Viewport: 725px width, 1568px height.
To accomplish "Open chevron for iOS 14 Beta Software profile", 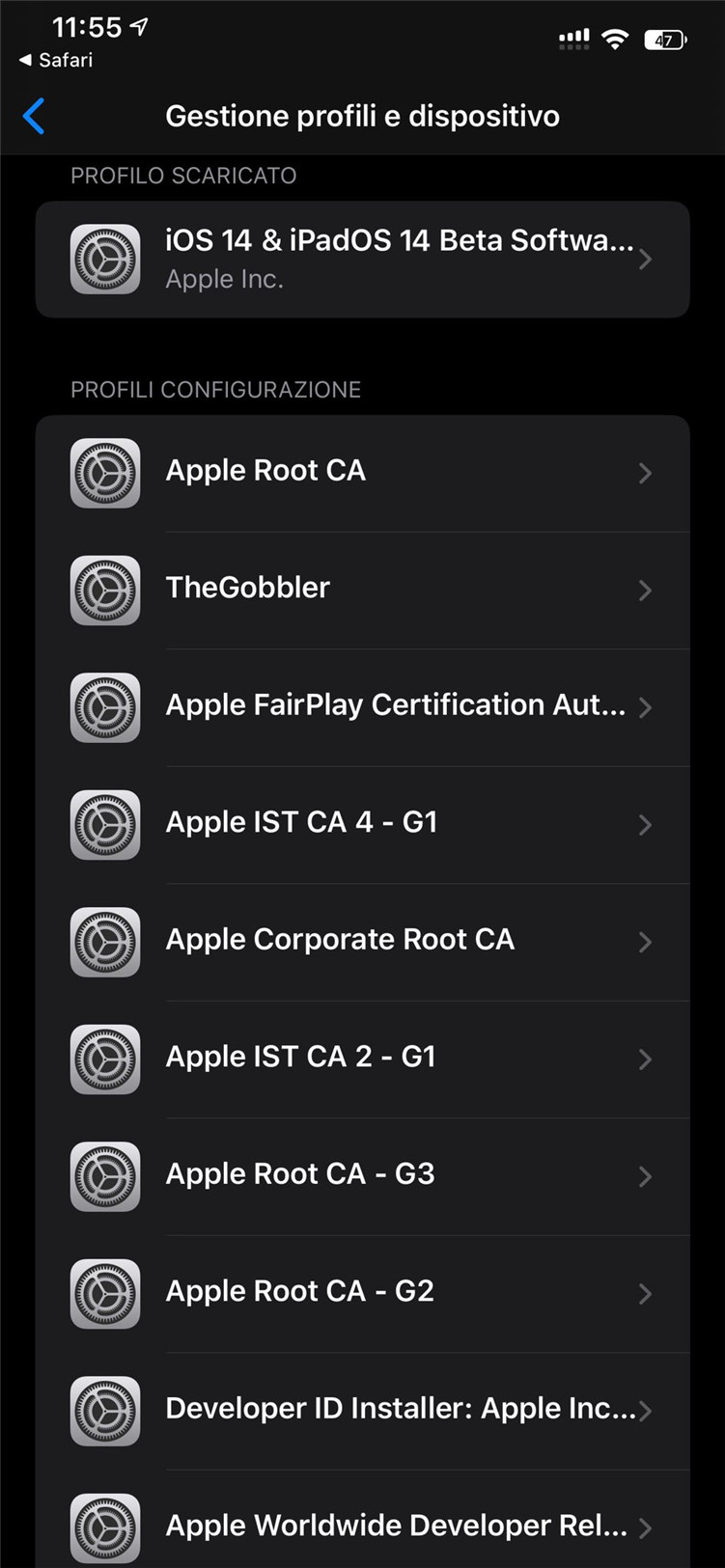I will click(645, 259).
